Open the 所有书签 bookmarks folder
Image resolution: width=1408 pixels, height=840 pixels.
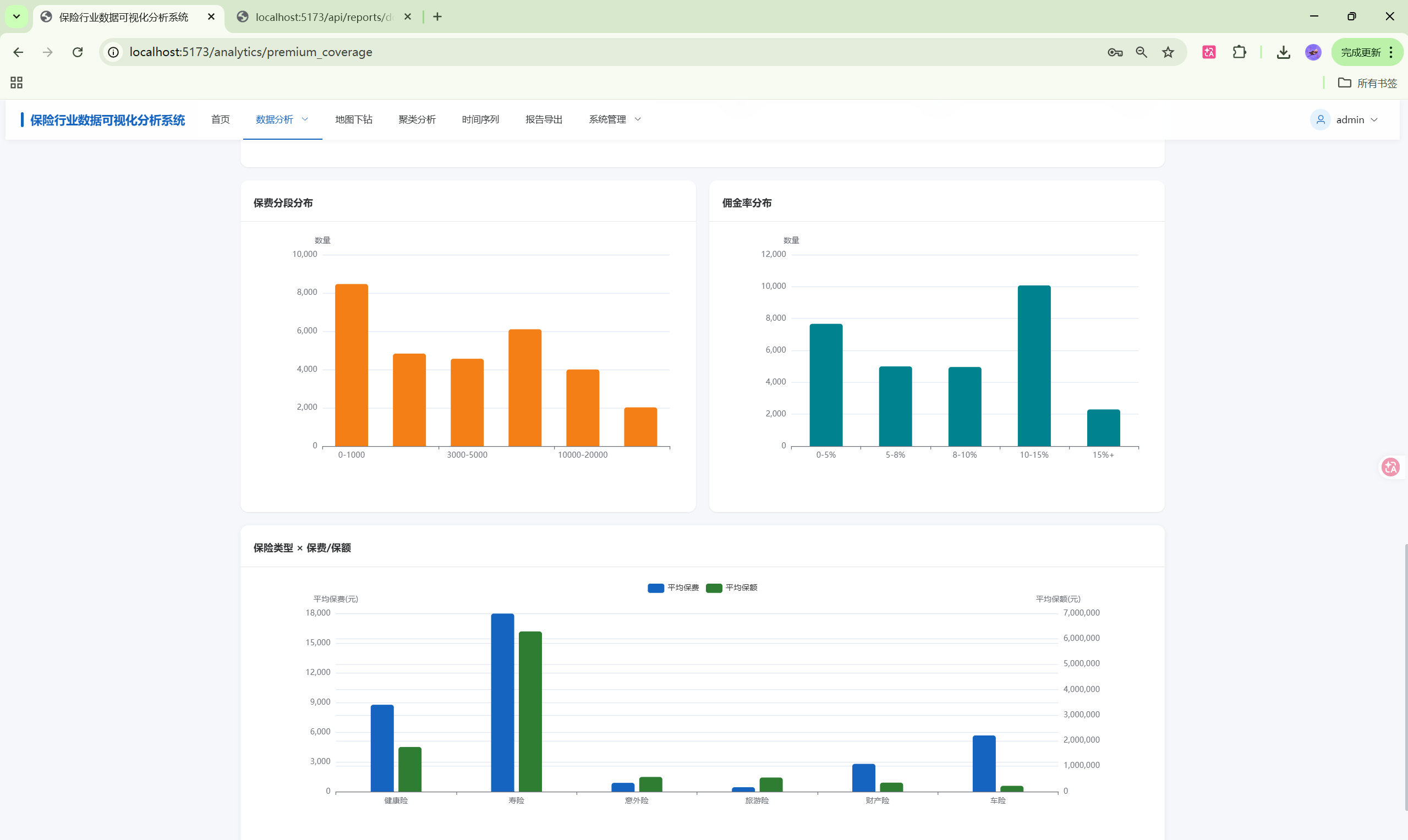(1368, 83)
